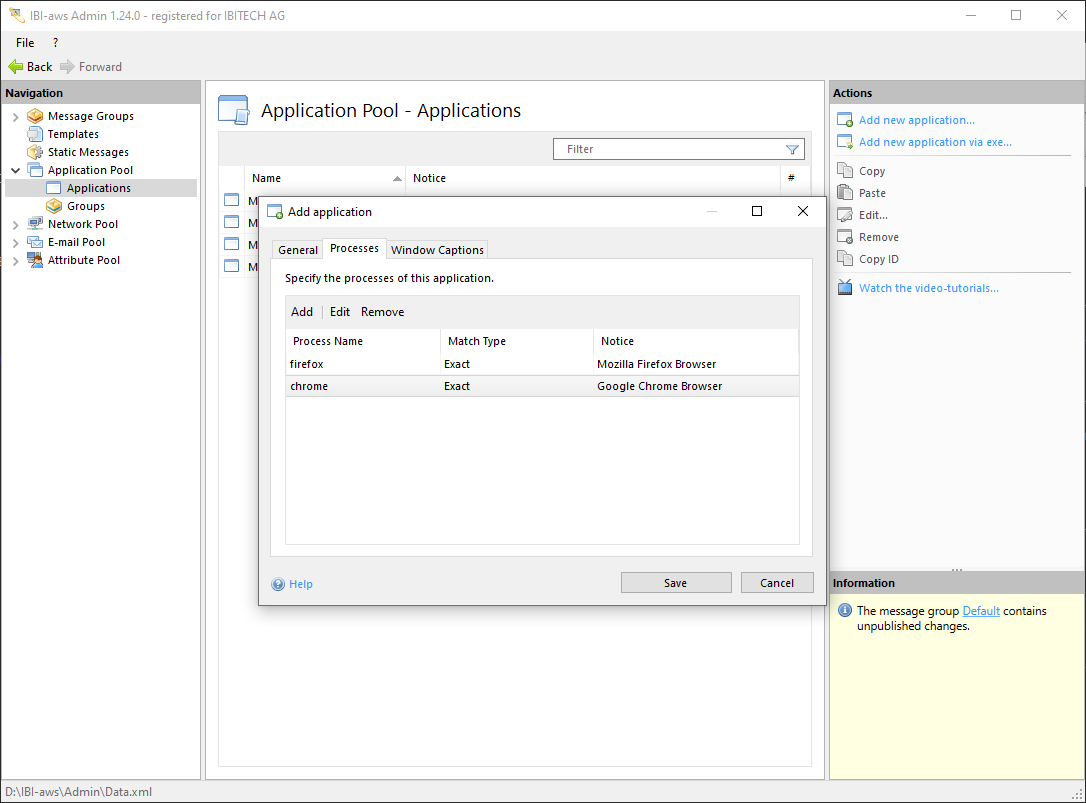Click the filter funnel icon
The width and height of the screenshot is (1086, 803).
click(x=792, y=149)
